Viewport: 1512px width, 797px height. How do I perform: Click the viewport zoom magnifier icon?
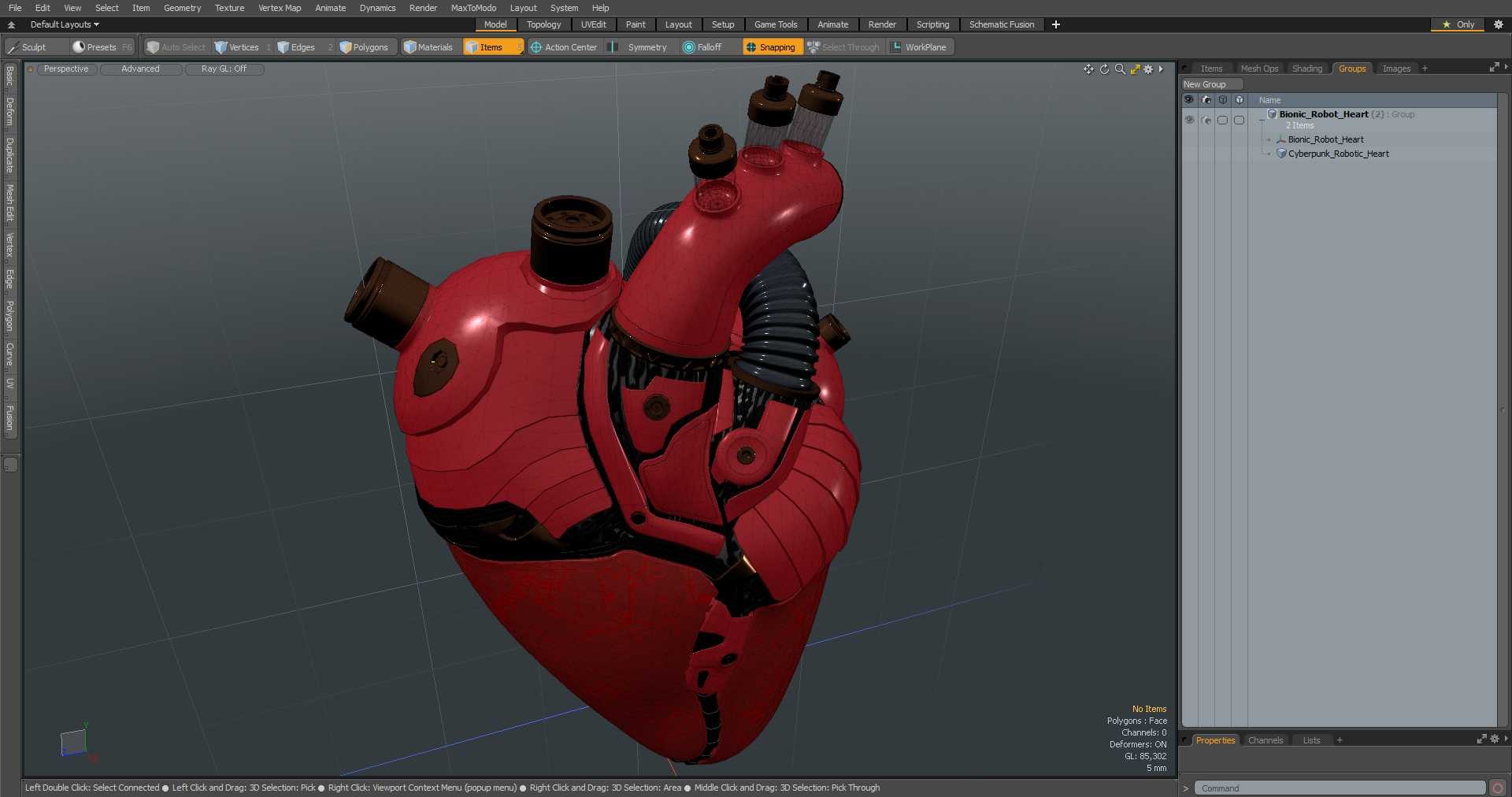point(1120,69)
